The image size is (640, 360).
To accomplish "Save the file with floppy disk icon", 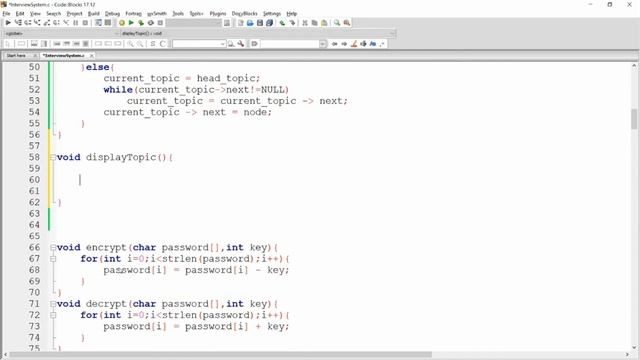I will click(x=260, y=23).
